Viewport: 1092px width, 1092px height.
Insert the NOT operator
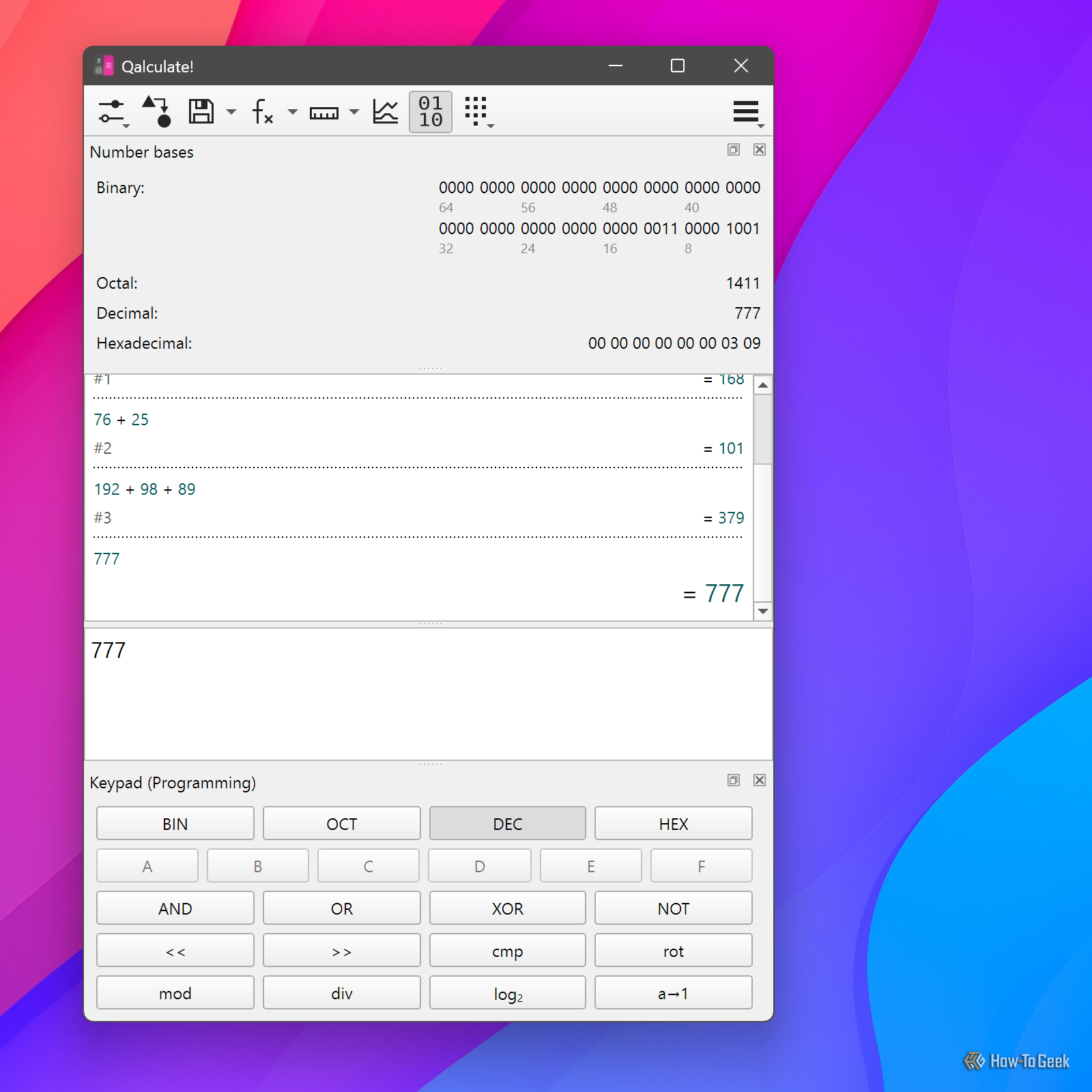tap(674, 908)
